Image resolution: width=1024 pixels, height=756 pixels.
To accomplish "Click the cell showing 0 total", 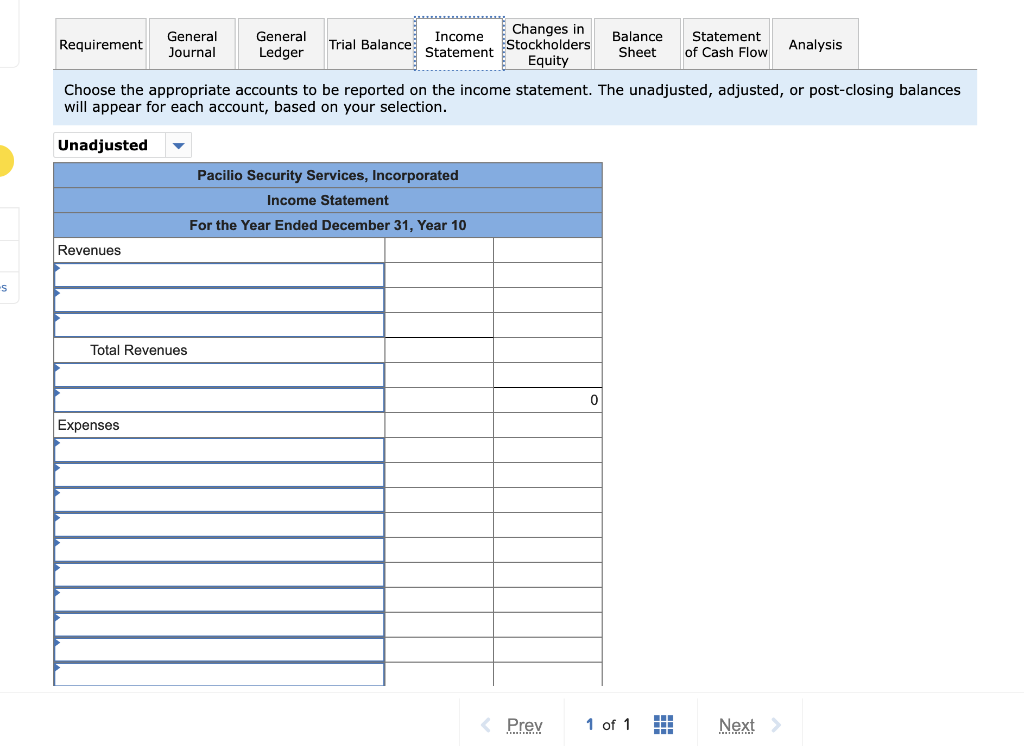I will 548,400.
